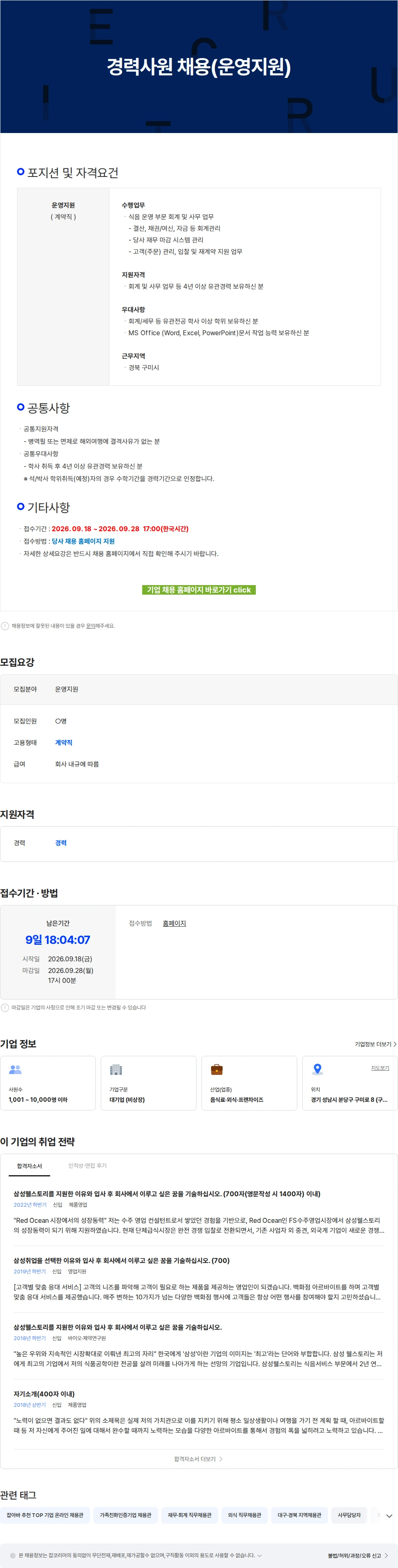Open the 2018년 하반기 바이오·제약연구원 essay
Viewport: 398px width, 1568px height.
[199, 1345]
